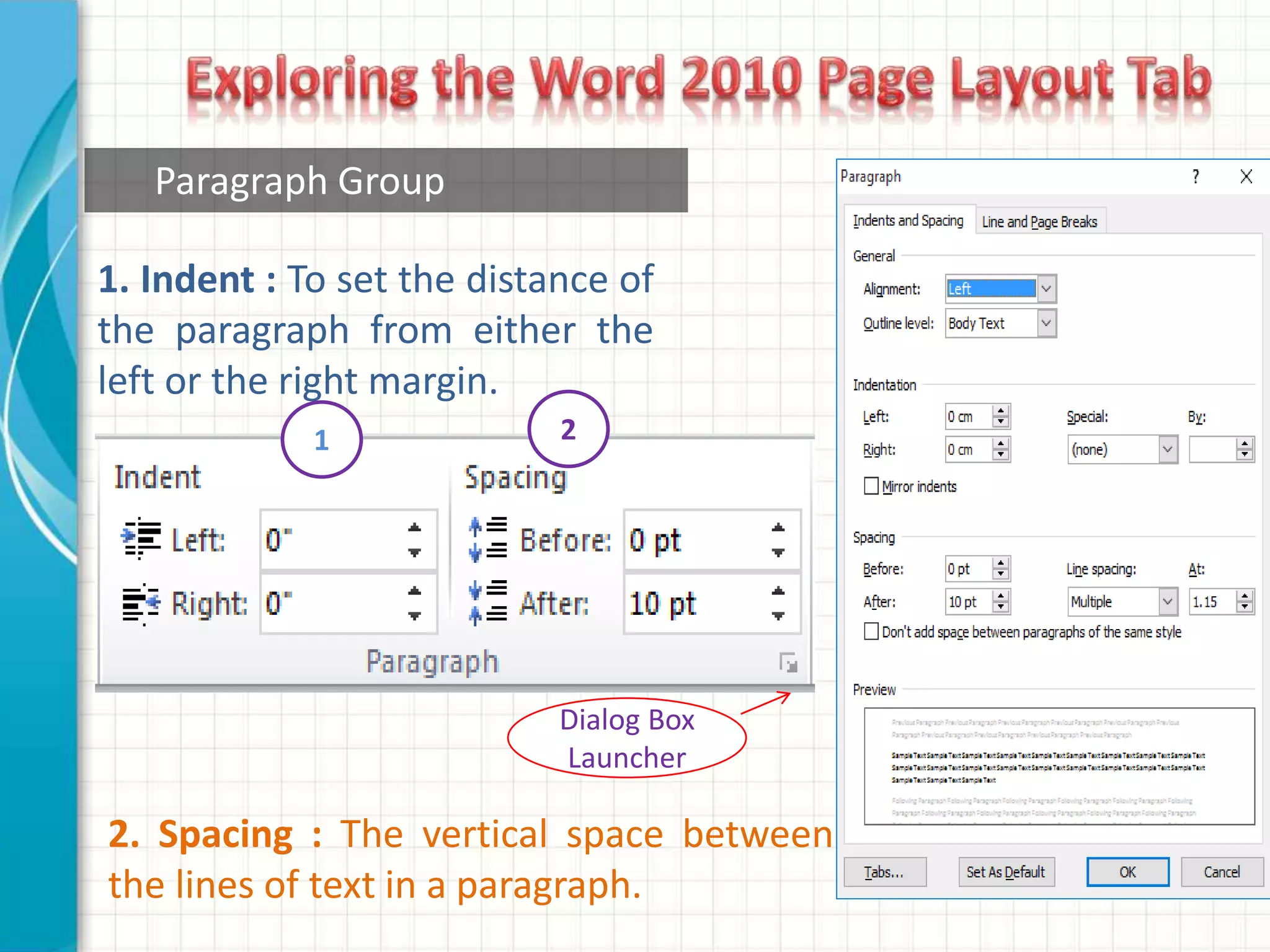Click the By value spinner arrows

point(1245,449)
